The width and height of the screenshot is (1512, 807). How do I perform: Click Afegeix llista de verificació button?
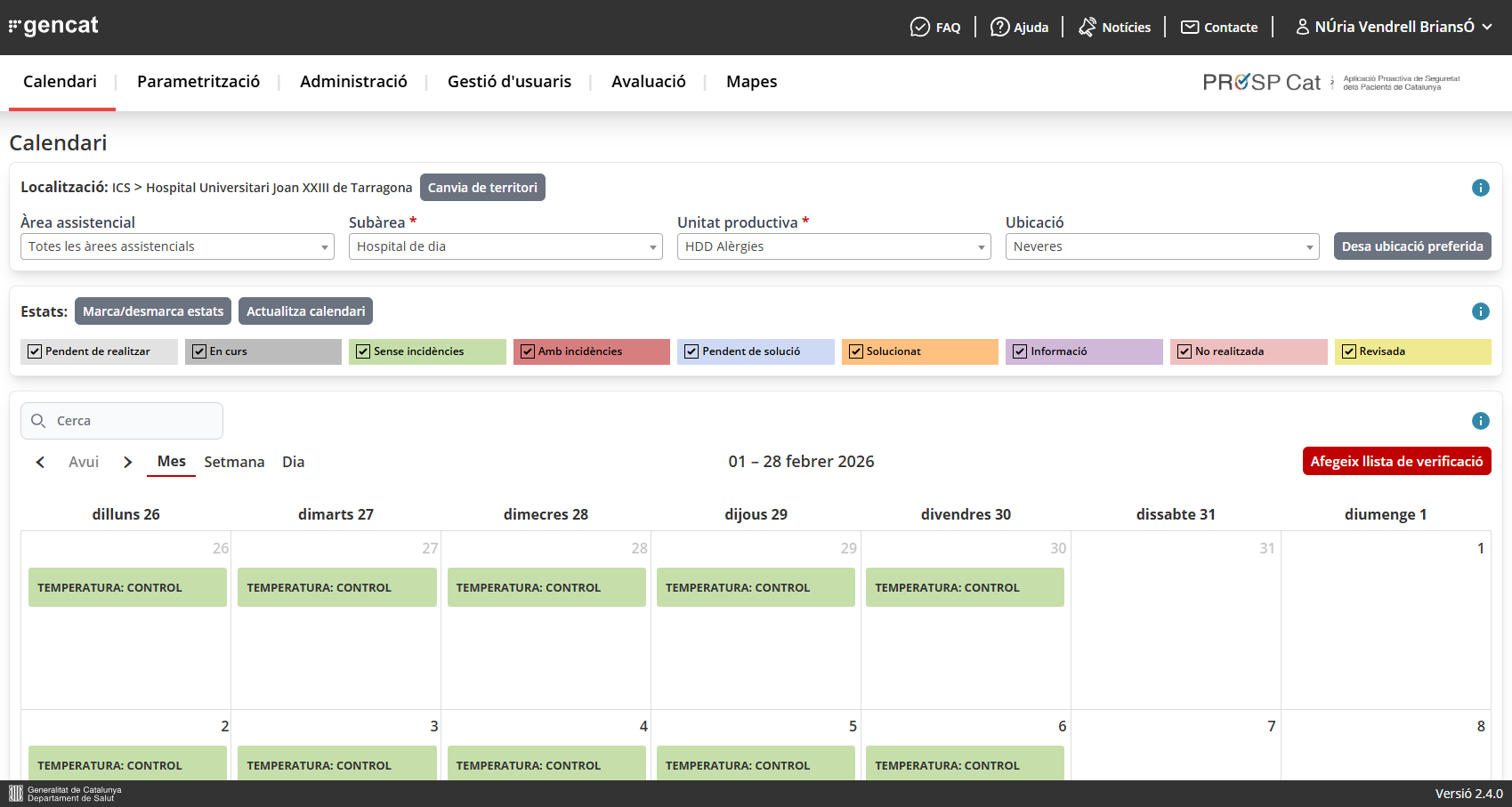(1397, 461)
